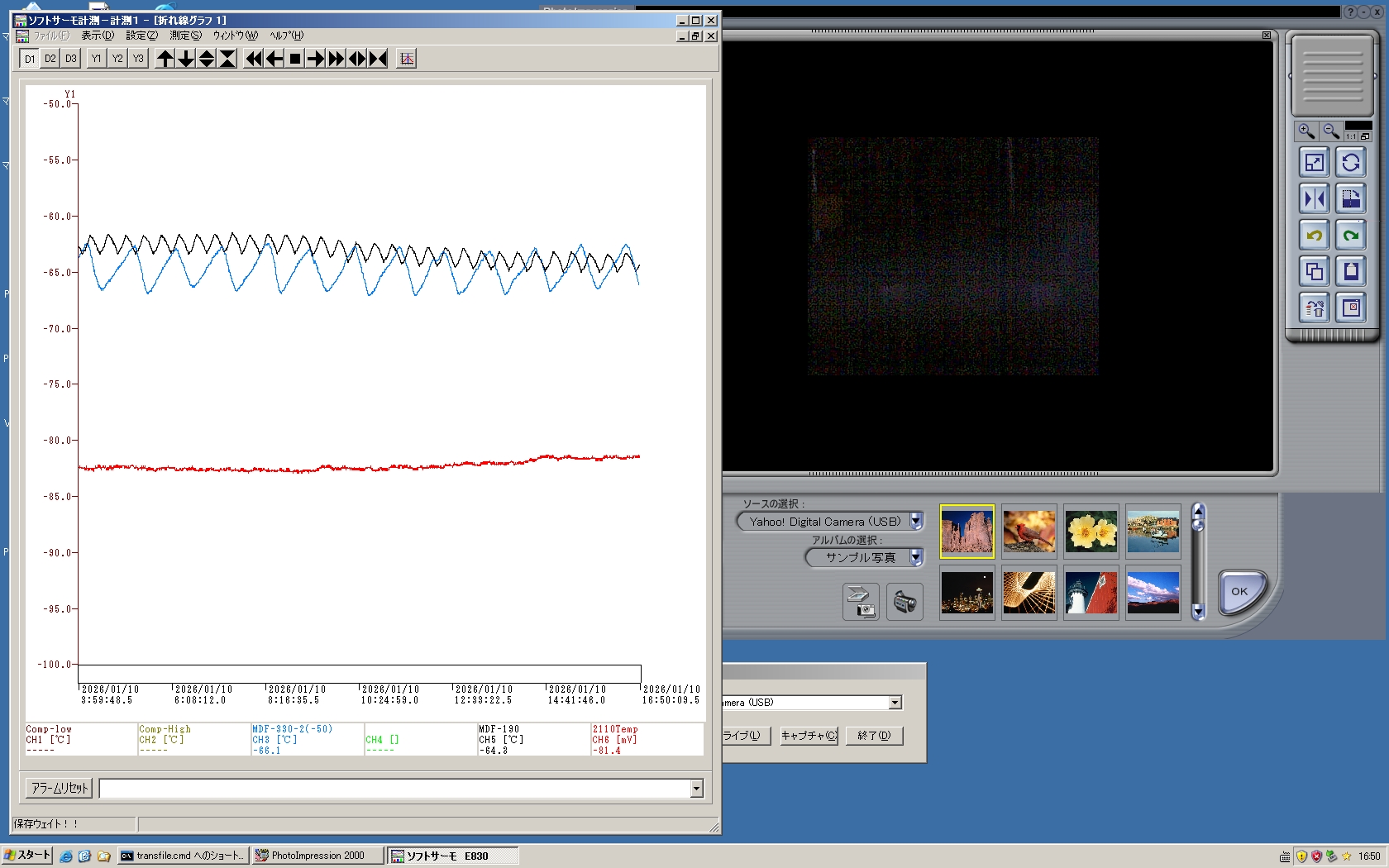This screenshot has height=868, width=1389.
Task: Expand the サンプル写真 album dropdown
Action: click(x=916, y=558)
